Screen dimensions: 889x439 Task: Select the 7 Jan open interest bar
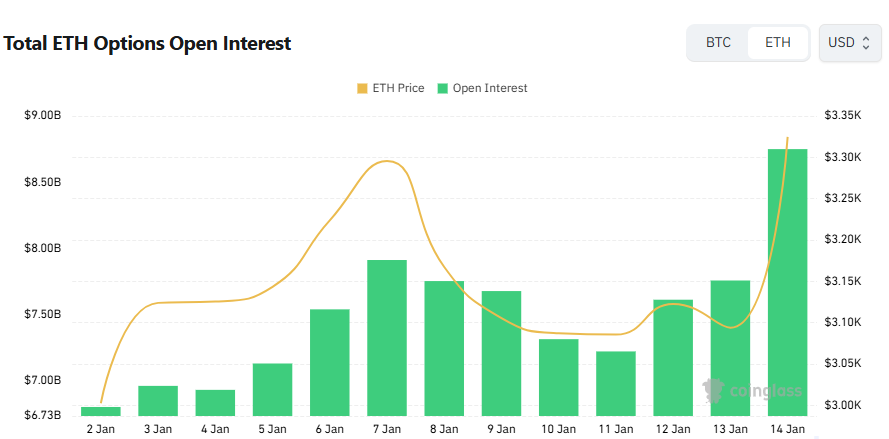[387, 337]
